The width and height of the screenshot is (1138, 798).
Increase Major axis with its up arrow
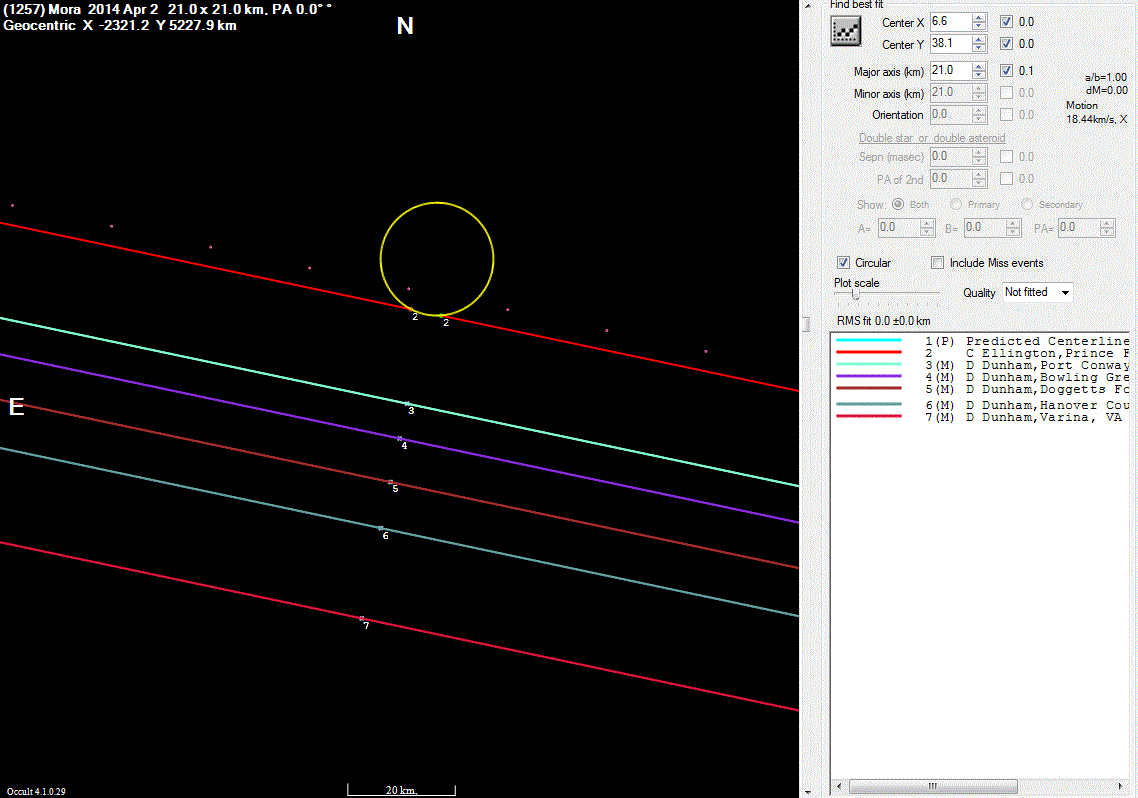tap(979, 66)
